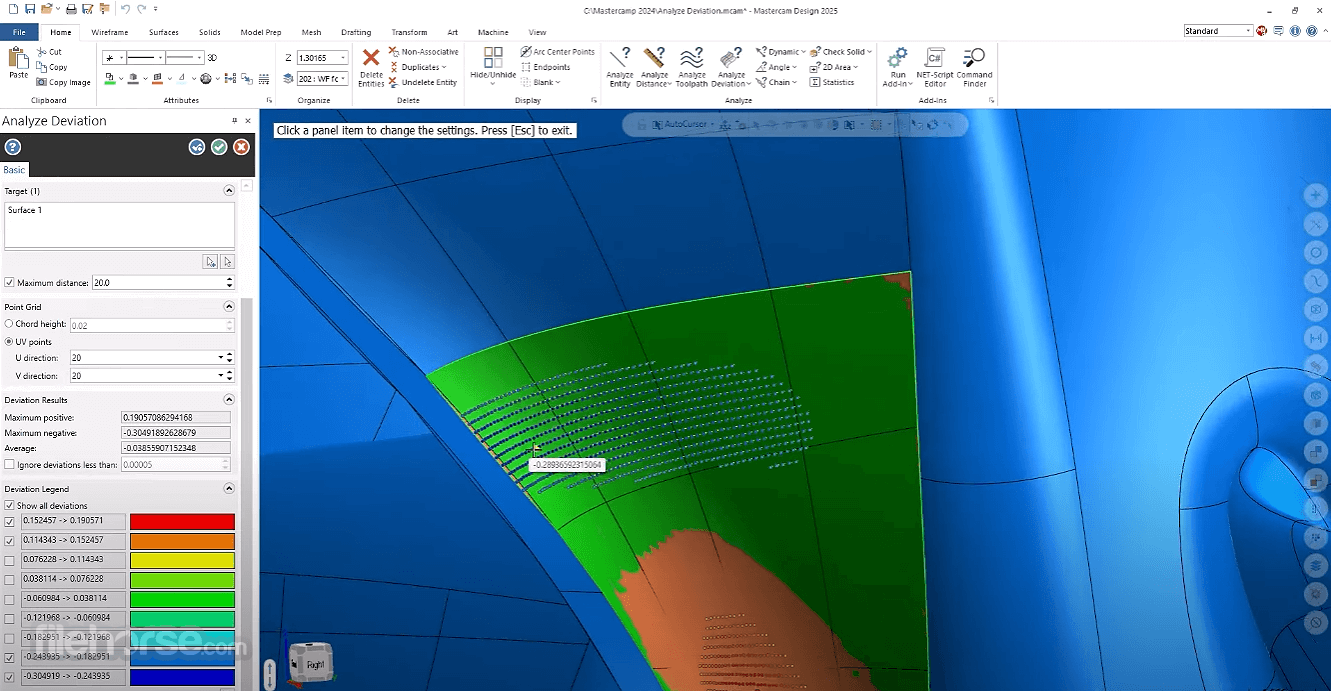The height and width of the screenshot is (691, 1331).
Task: Click the Chain analyze button
Action: 776,82
